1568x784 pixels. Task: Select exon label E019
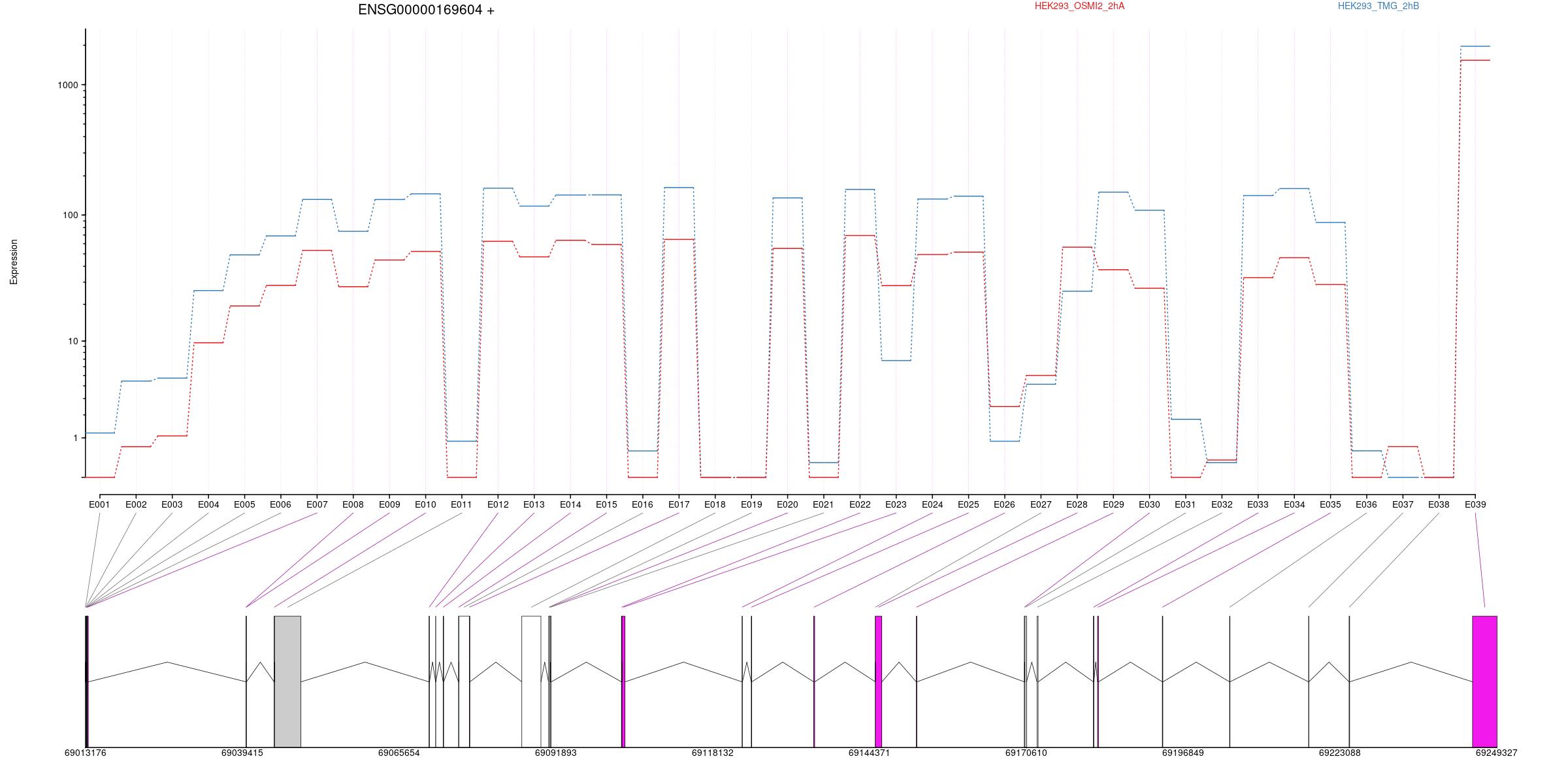pyautogui.click(x=751, y=504)
